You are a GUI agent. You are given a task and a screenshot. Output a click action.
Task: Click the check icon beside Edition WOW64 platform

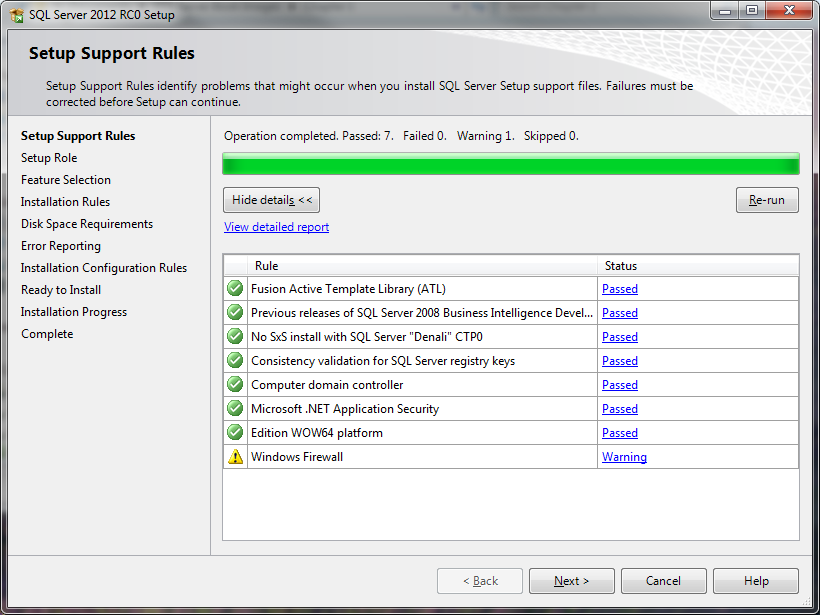[x=235, y=432]
